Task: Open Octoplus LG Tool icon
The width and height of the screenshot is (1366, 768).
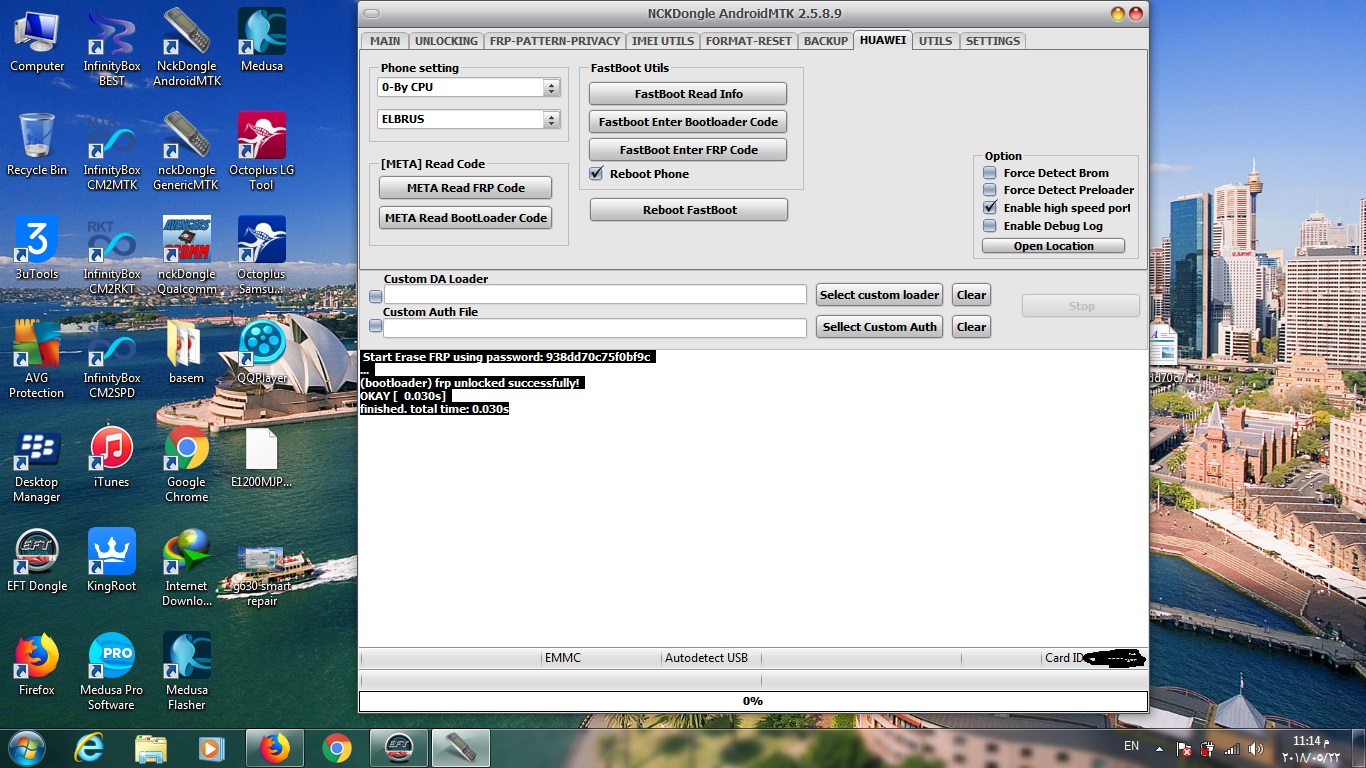Action: click(262, 151)
